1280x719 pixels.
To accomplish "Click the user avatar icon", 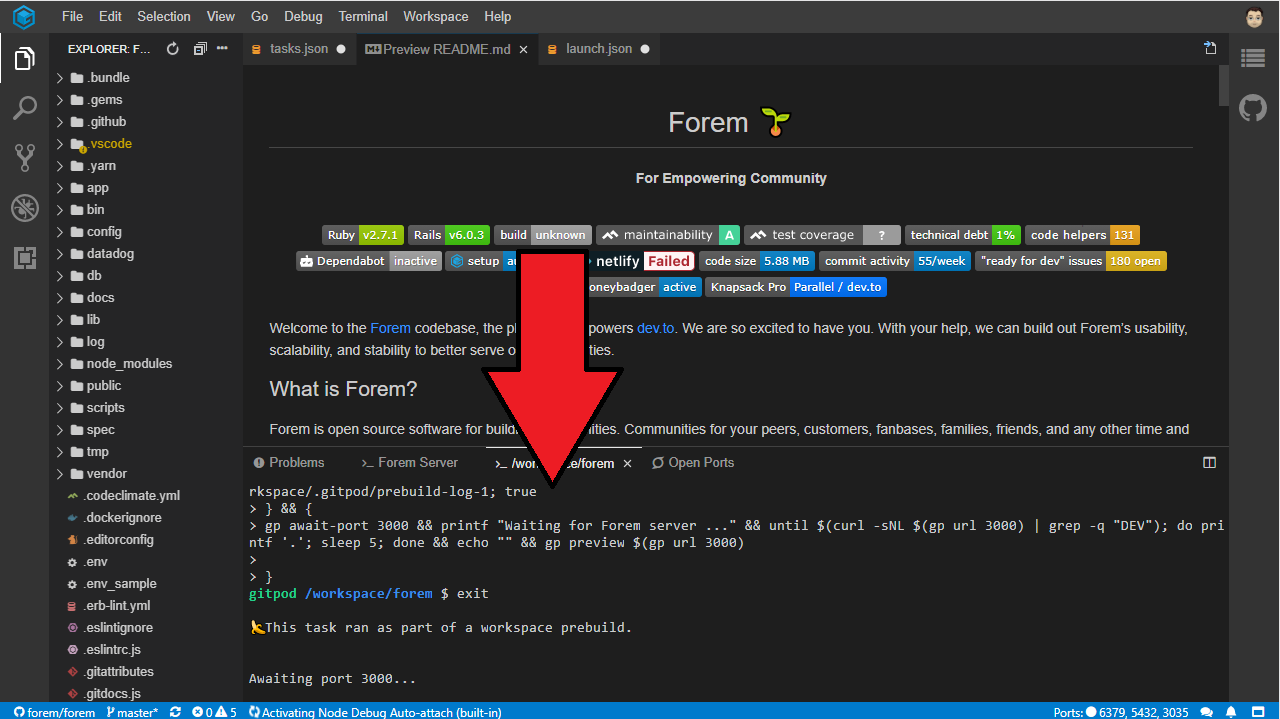I will tap(1255, 17).
